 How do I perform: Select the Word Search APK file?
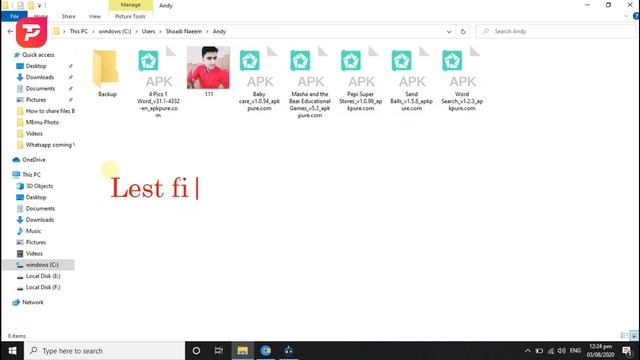[462, 79]
